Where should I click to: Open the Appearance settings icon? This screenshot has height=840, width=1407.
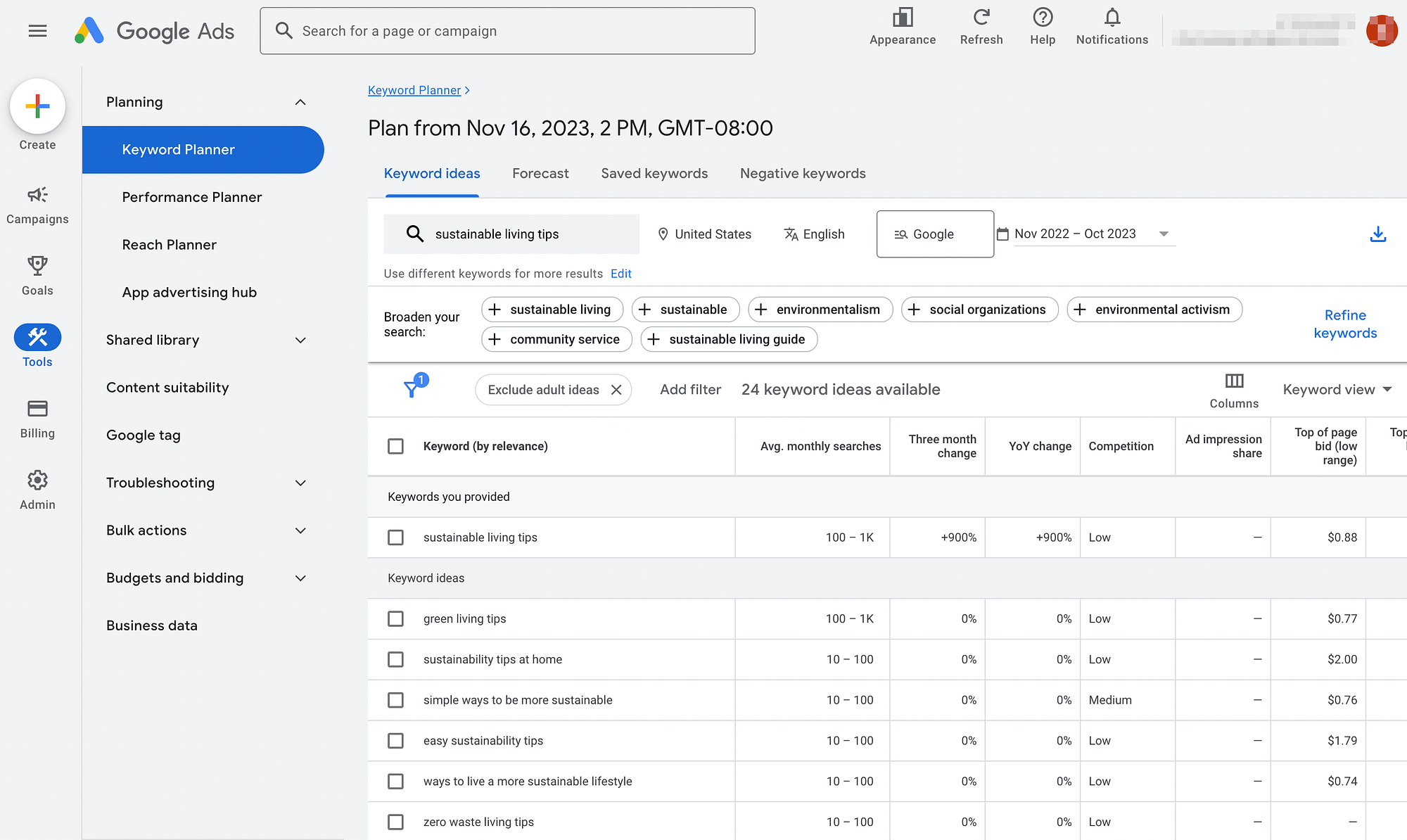(x=902, y=18)
